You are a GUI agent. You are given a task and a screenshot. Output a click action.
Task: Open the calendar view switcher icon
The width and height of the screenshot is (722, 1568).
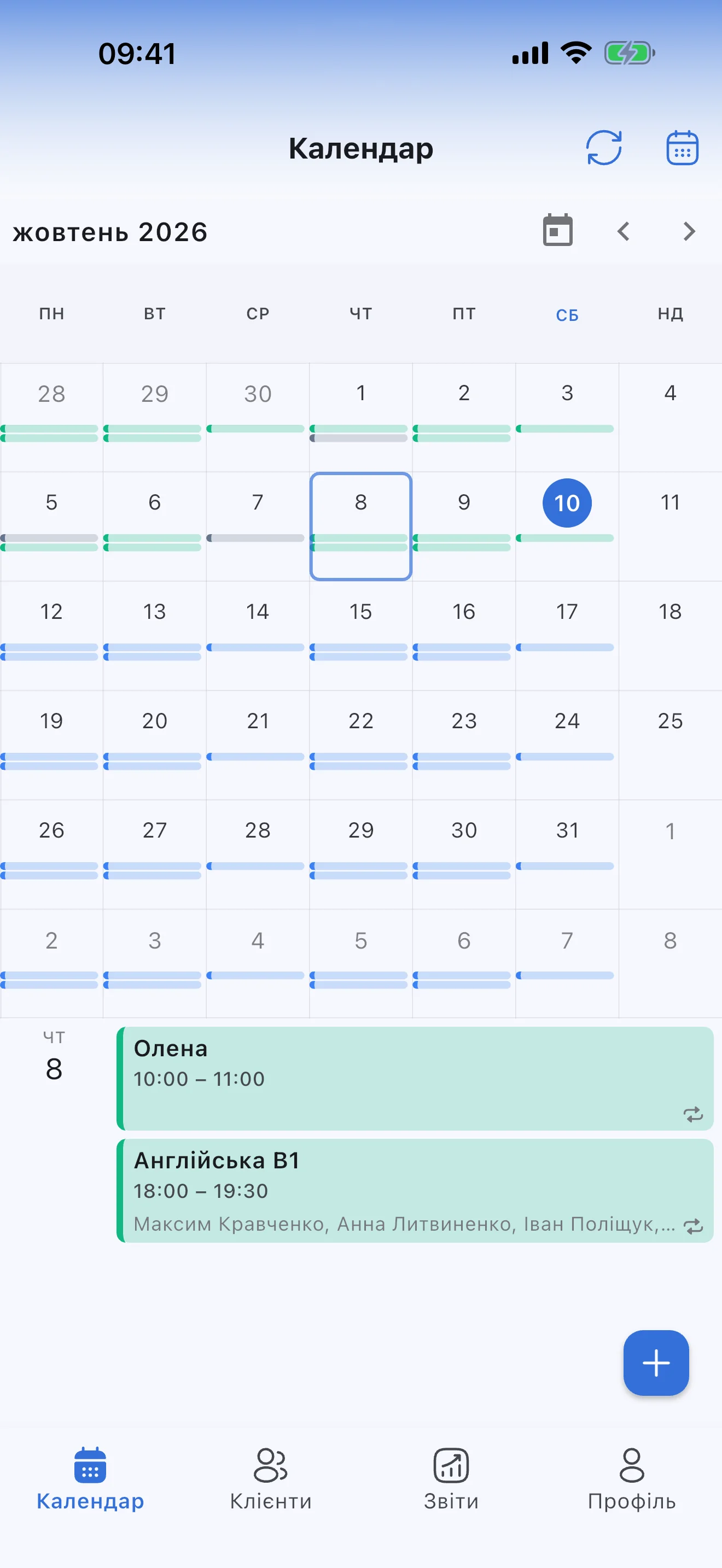tap(682, 148)
